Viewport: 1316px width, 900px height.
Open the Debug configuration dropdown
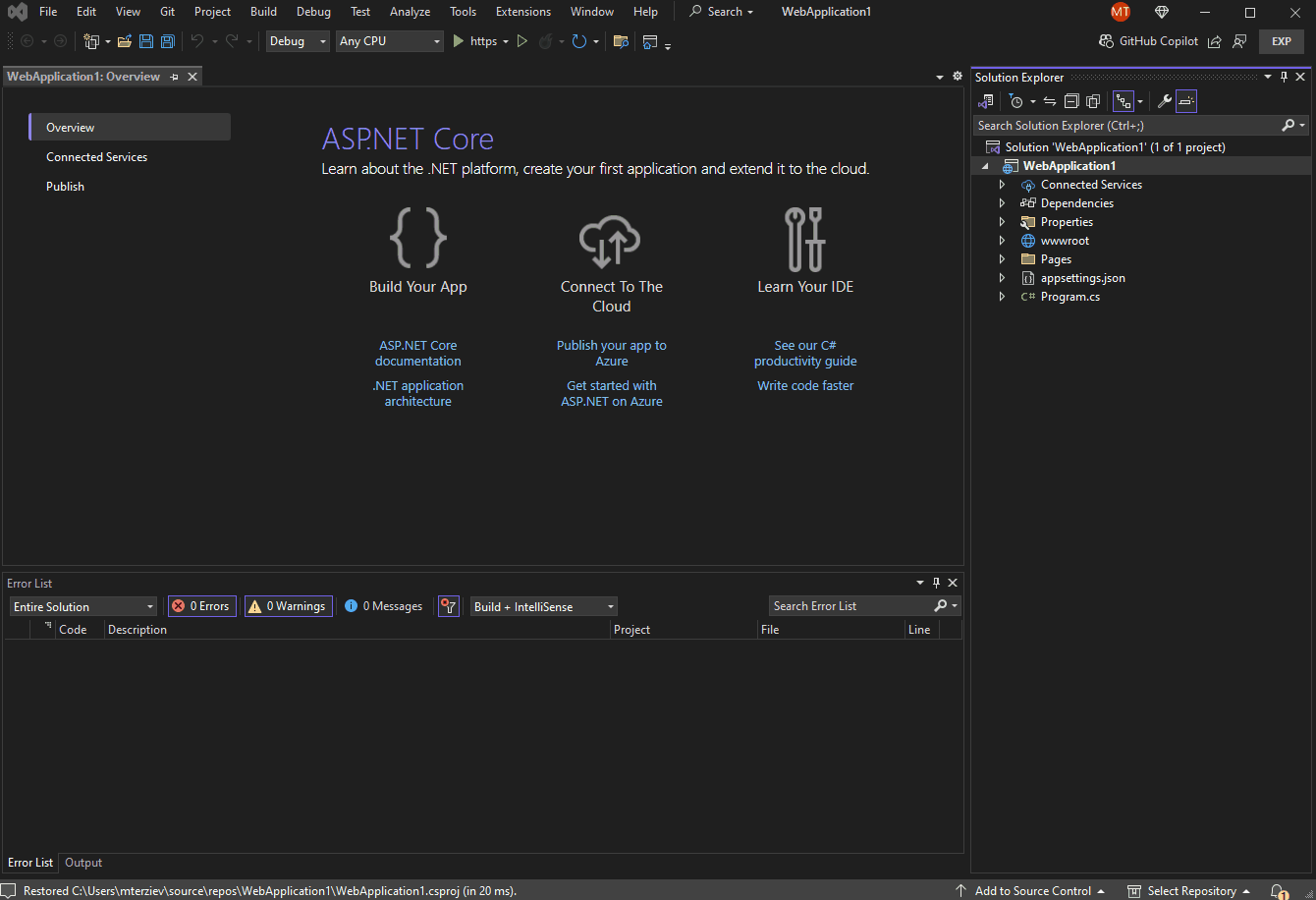[x=298, y=41]
